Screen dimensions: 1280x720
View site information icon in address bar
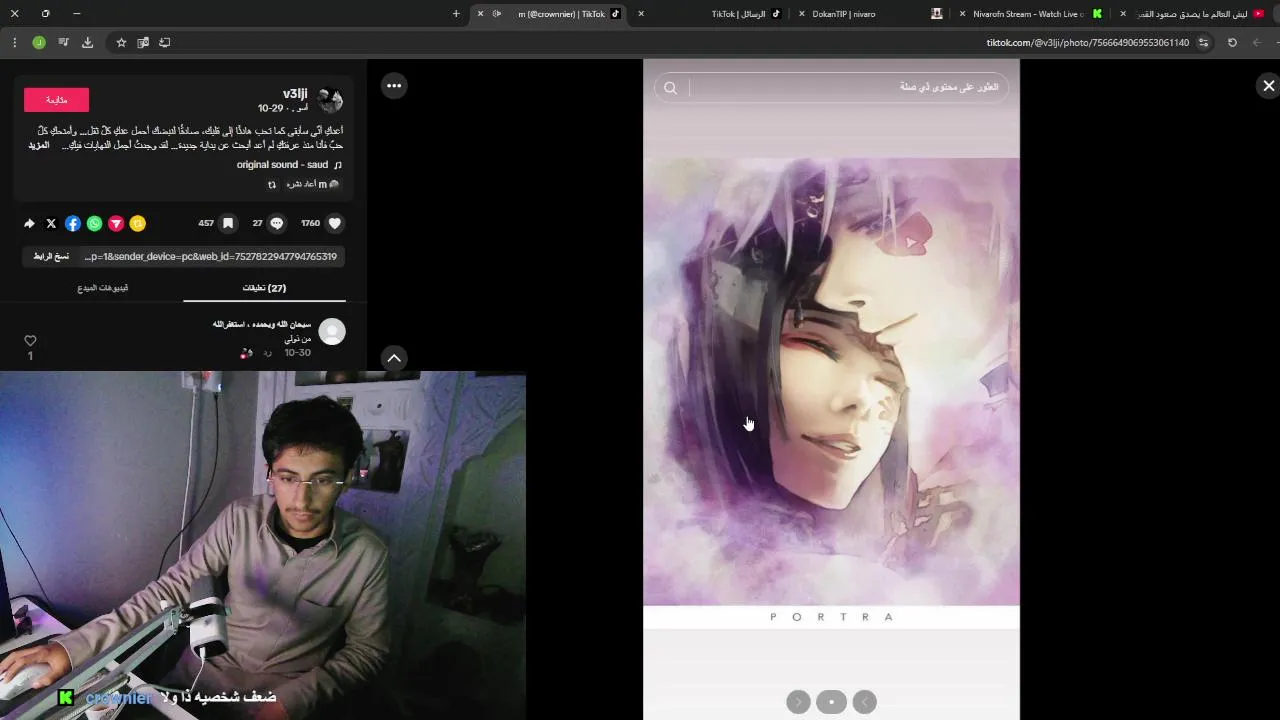(1203, 43)
